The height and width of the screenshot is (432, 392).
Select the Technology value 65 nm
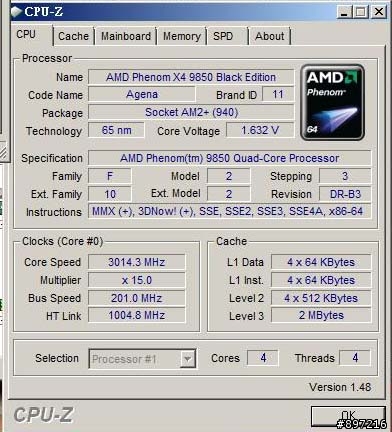[116, 130]
